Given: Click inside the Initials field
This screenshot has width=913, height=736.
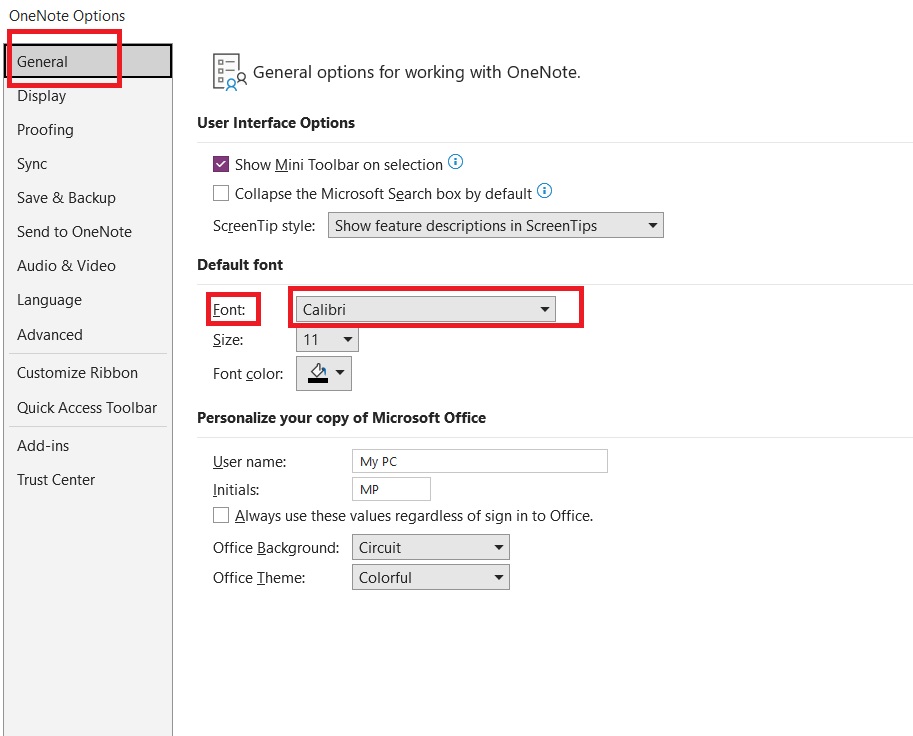Looking at the screenshot, I should 390,489.
